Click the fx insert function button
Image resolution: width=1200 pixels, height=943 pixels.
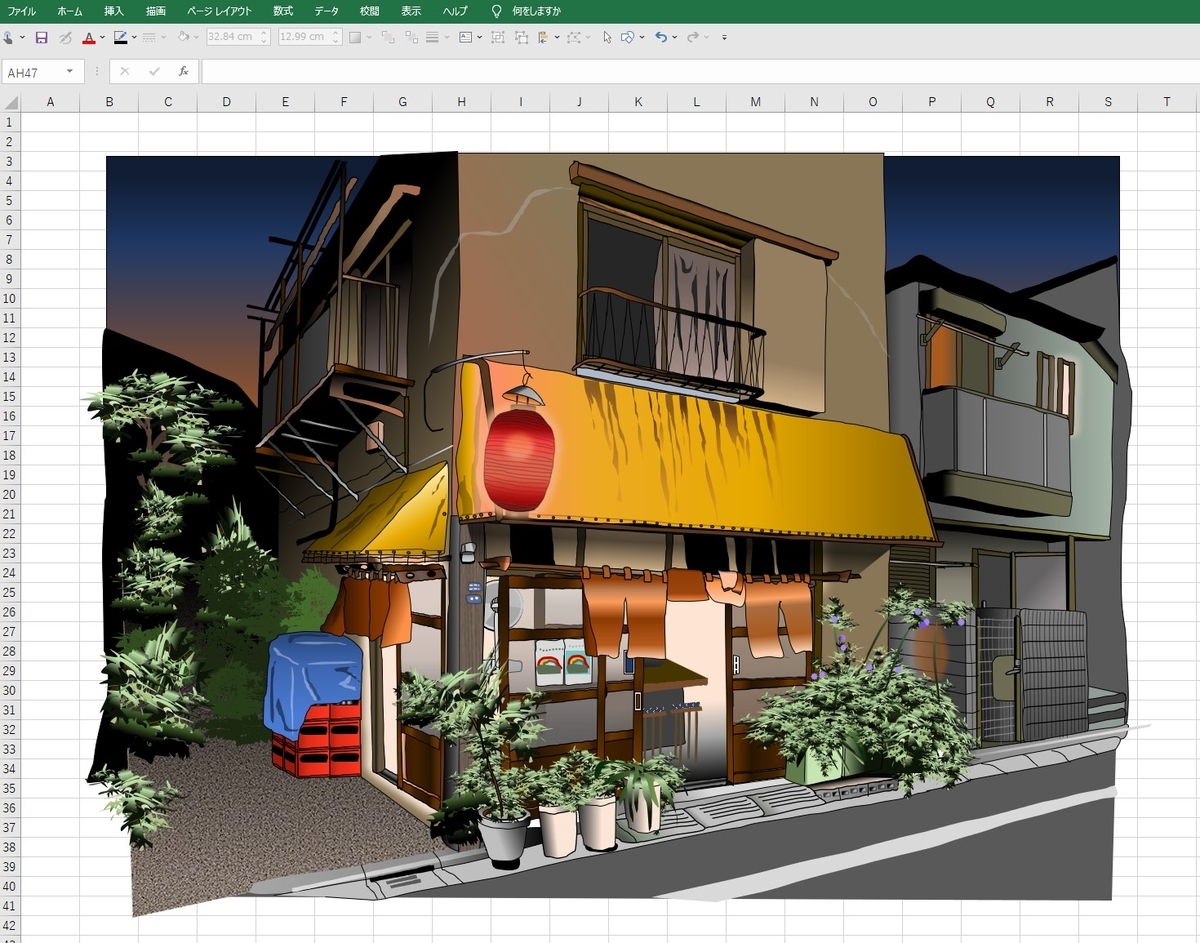click(x=183, y=72)
